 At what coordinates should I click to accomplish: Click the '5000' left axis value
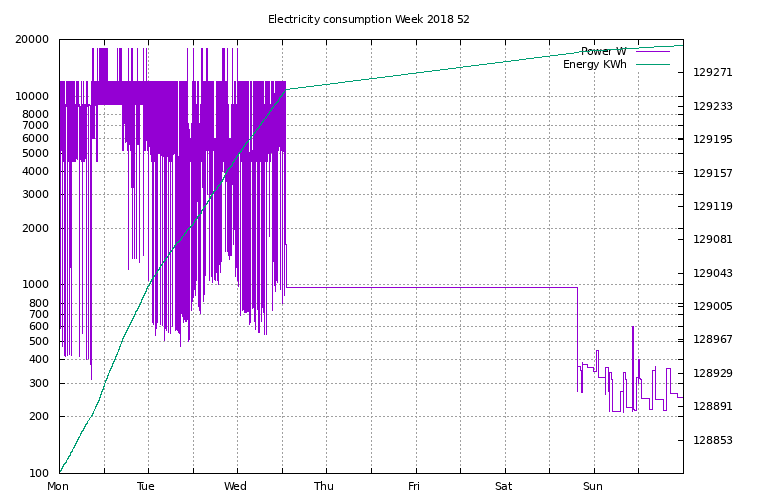[x=35, y=153]
